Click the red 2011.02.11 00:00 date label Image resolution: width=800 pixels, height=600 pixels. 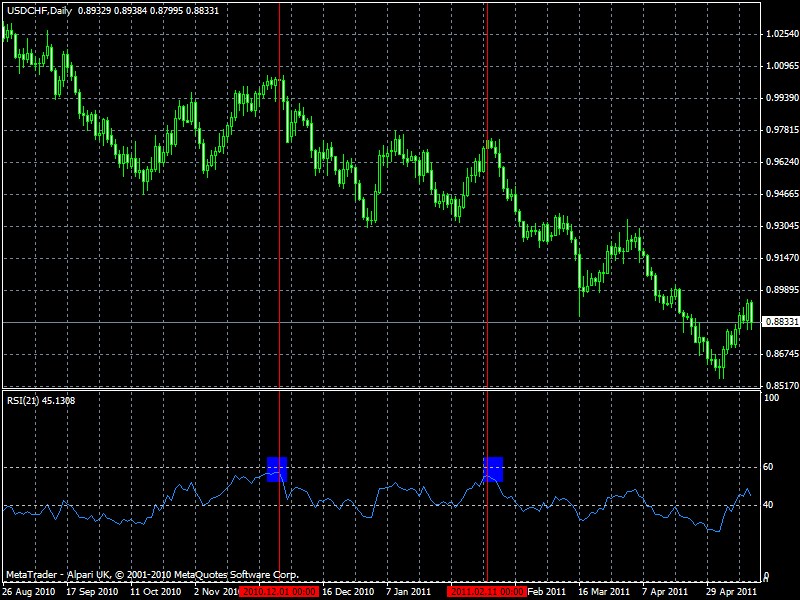click(487, 591)
